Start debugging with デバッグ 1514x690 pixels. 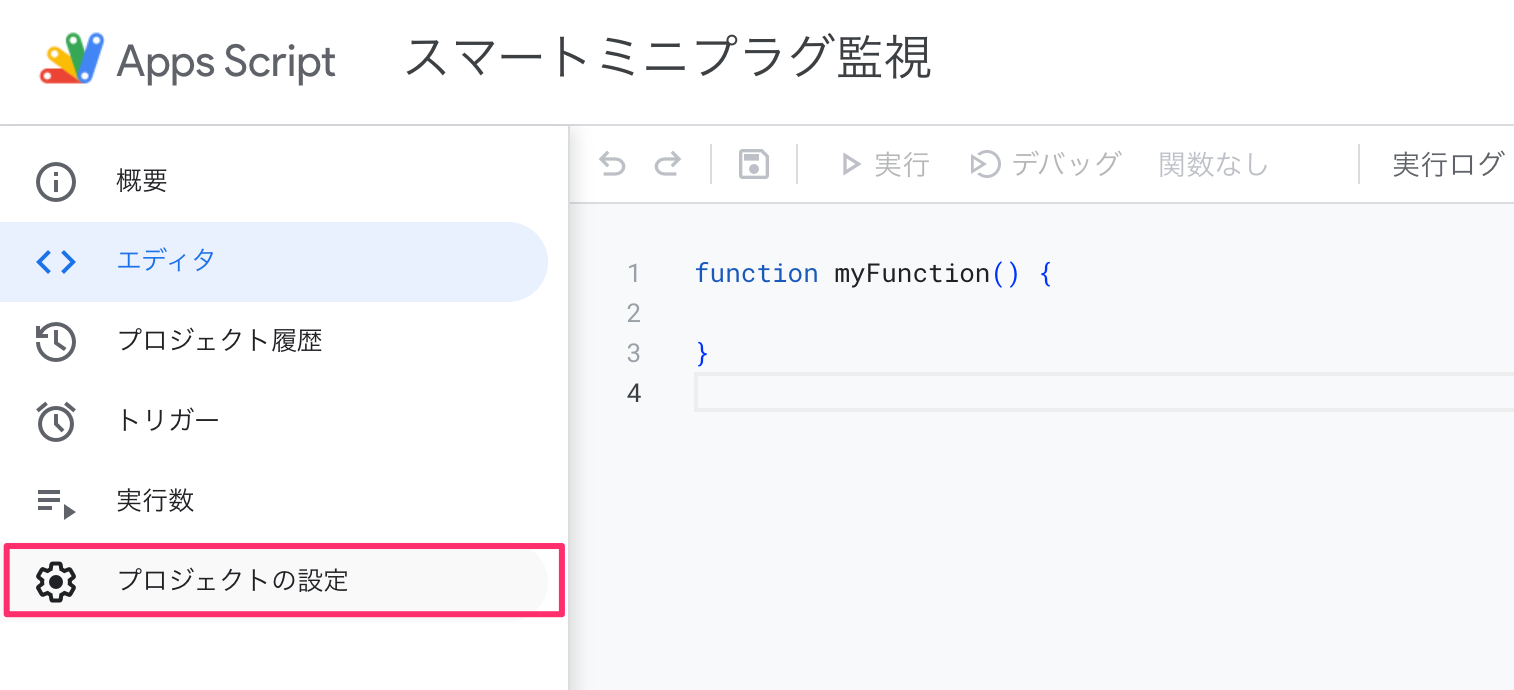click(x=1046, y=164)
